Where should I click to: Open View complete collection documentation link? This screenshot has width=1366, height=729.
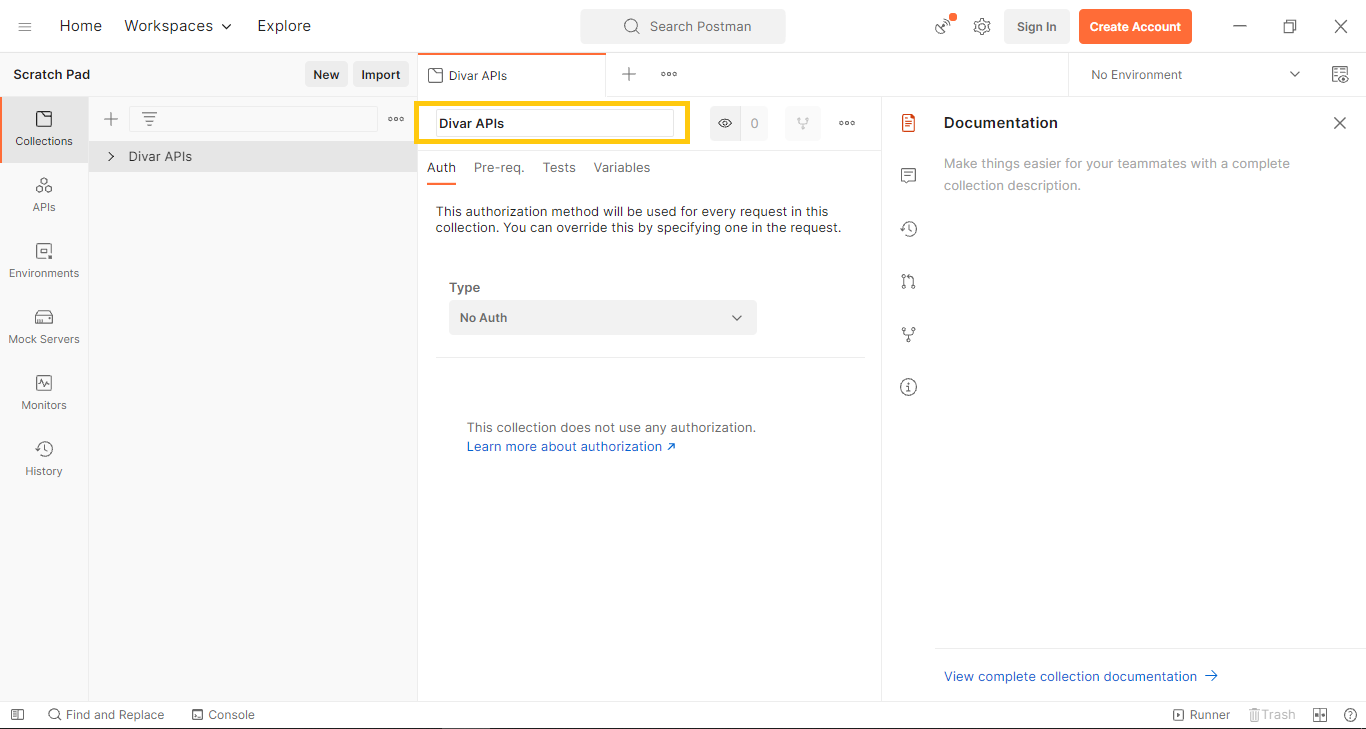1081,677
